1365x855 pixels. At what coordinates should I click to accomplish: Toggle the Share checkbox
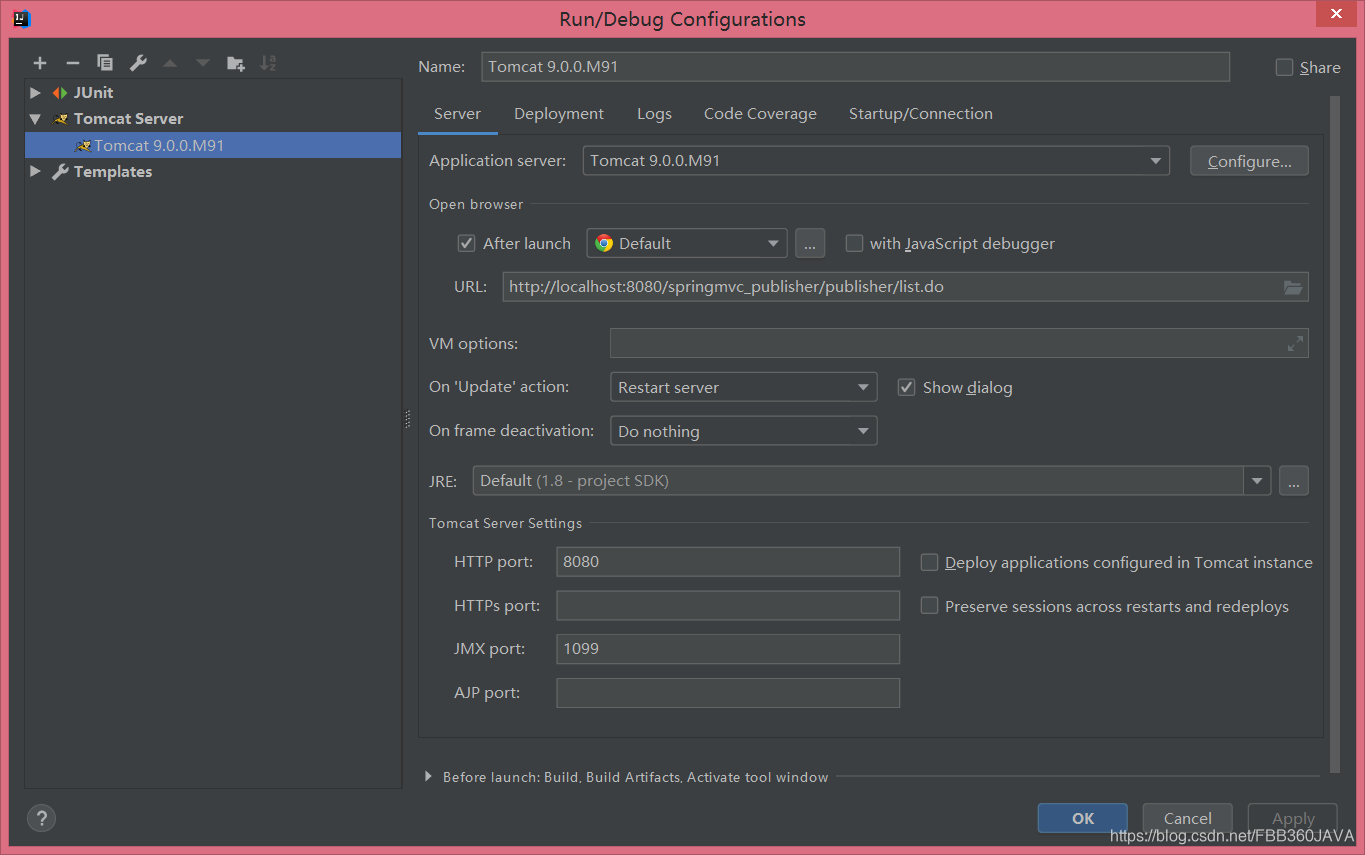(1285, 67)
